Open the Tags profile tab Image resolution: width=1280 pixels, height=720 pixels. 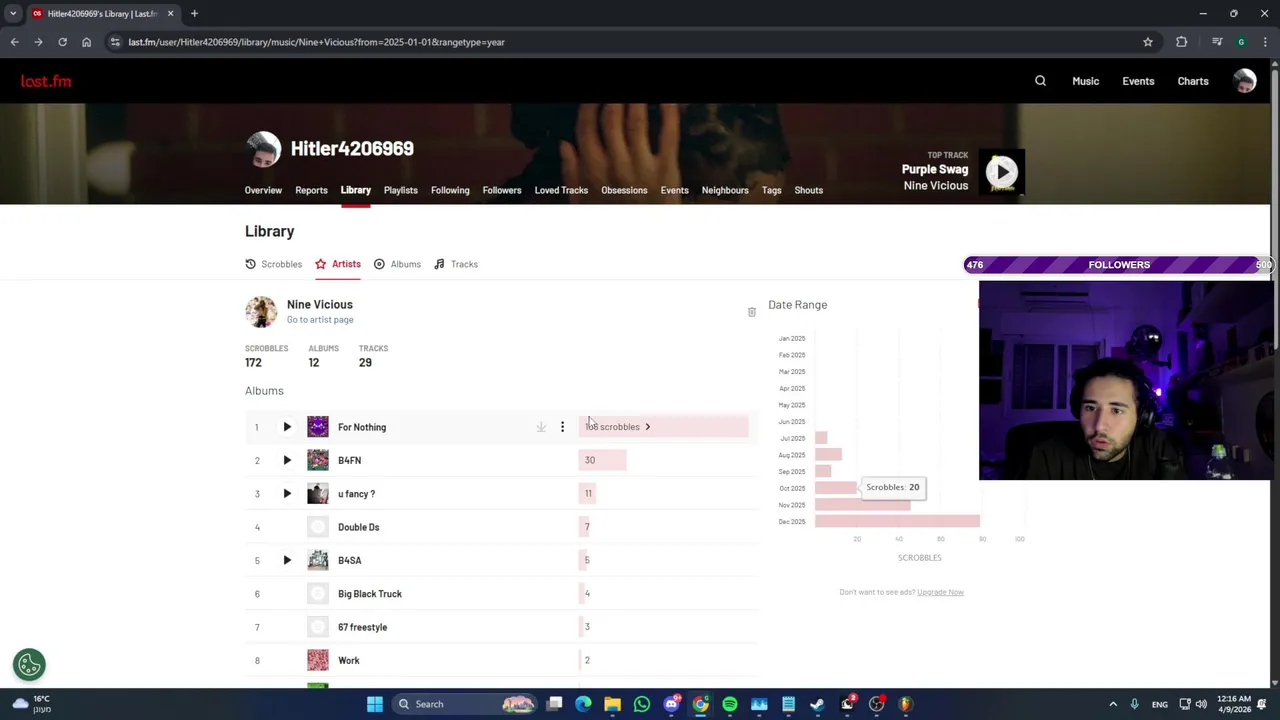771,190
